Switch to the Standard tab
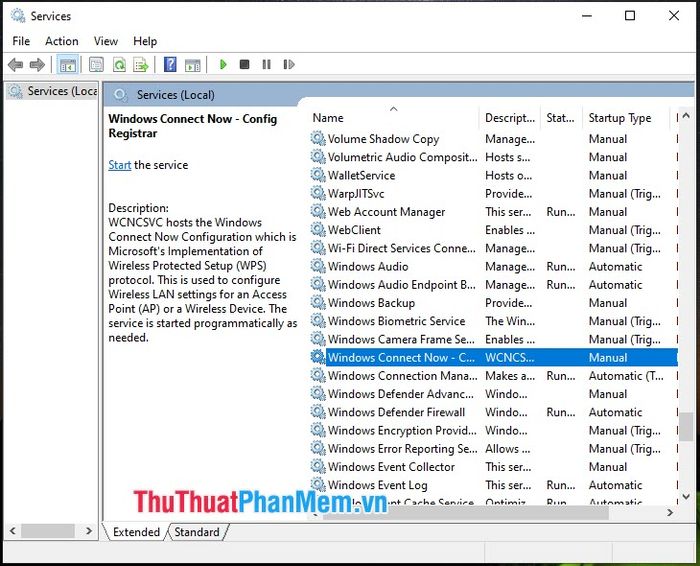Viewport: 700px width, 566px height. (x=197, y=532)
